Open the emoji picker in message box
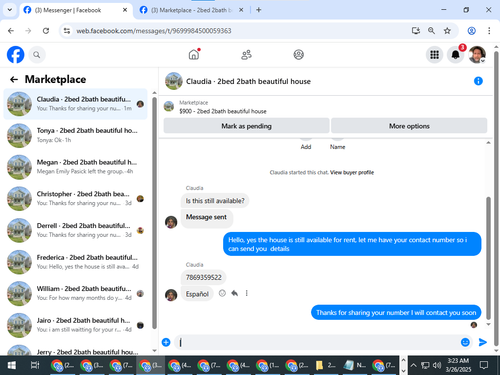 465,342
